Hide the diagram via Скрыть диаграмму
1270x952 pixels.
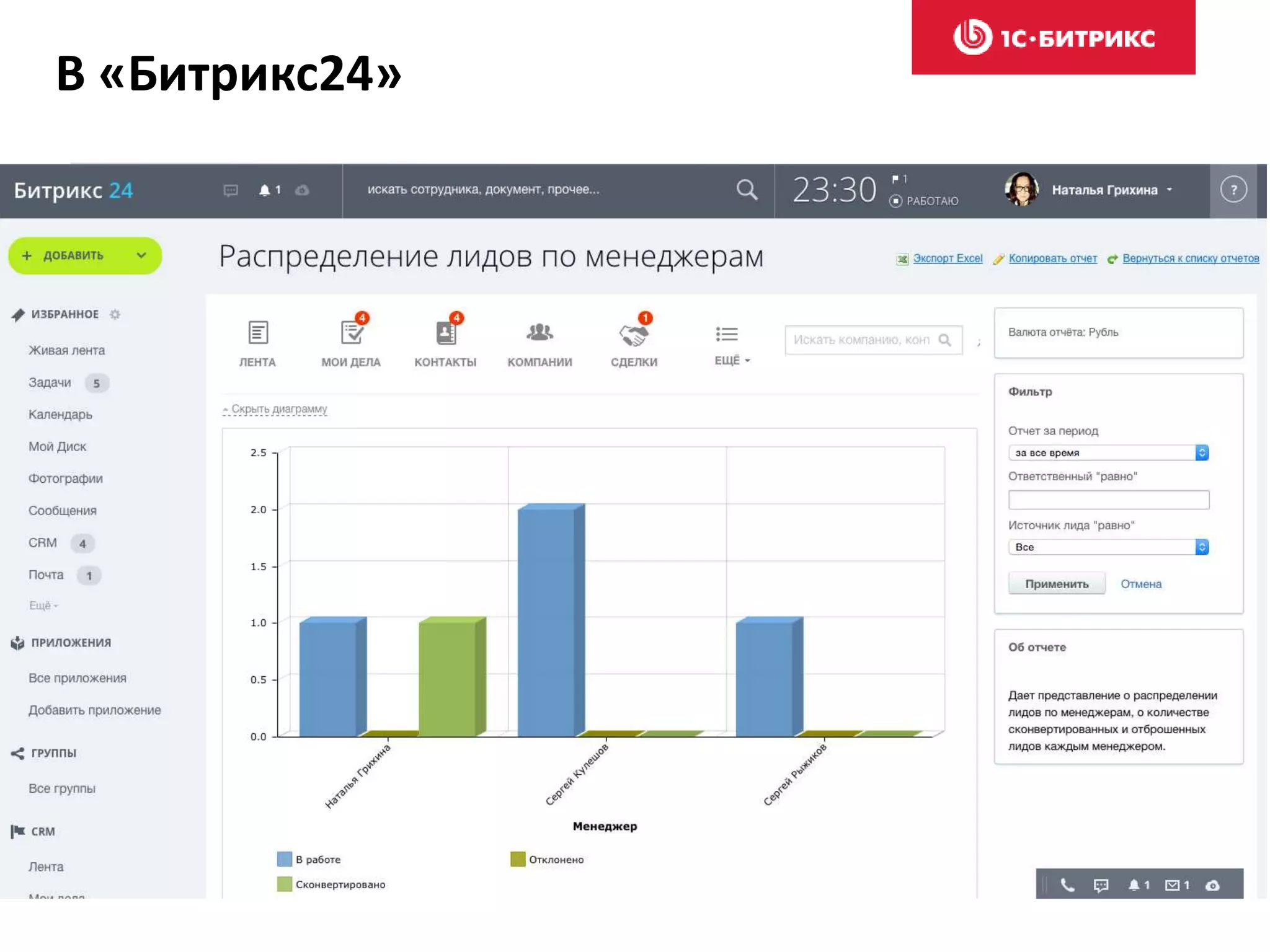(x=278, y=409)
